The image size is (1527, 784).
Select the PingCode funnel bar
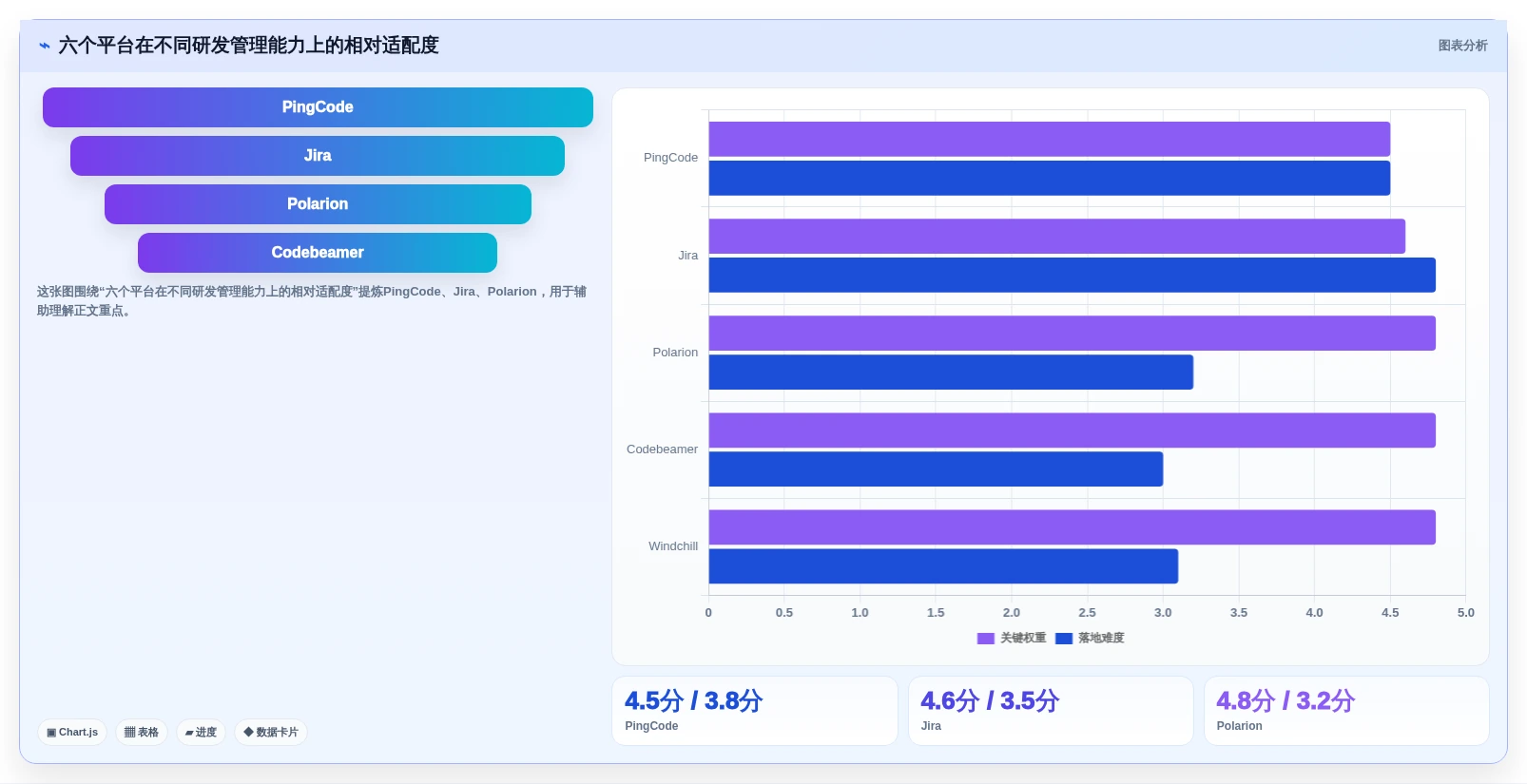tap(318, 107)
